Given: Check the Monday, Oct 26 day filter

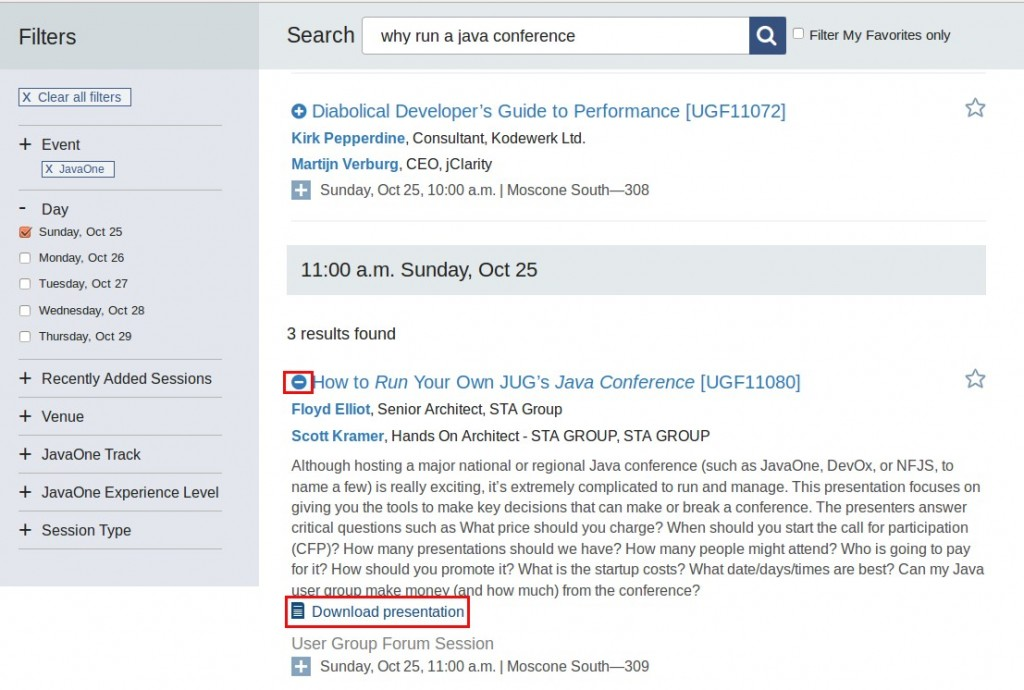Looking at the screenshot, I should click(25, 258).
